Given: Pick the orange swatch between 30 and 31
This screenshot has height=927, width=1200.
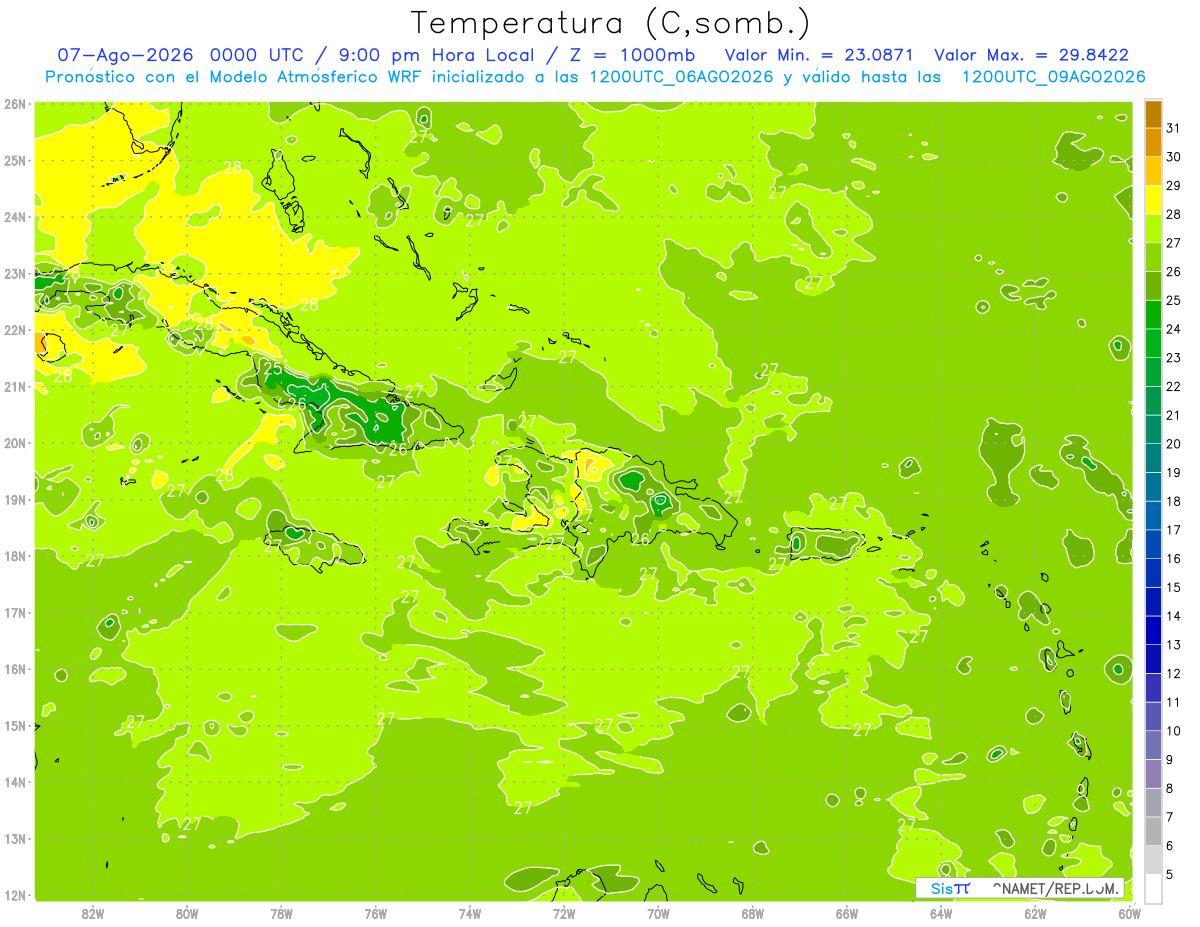Looking at the screenshot, I should pos(1153,142).
